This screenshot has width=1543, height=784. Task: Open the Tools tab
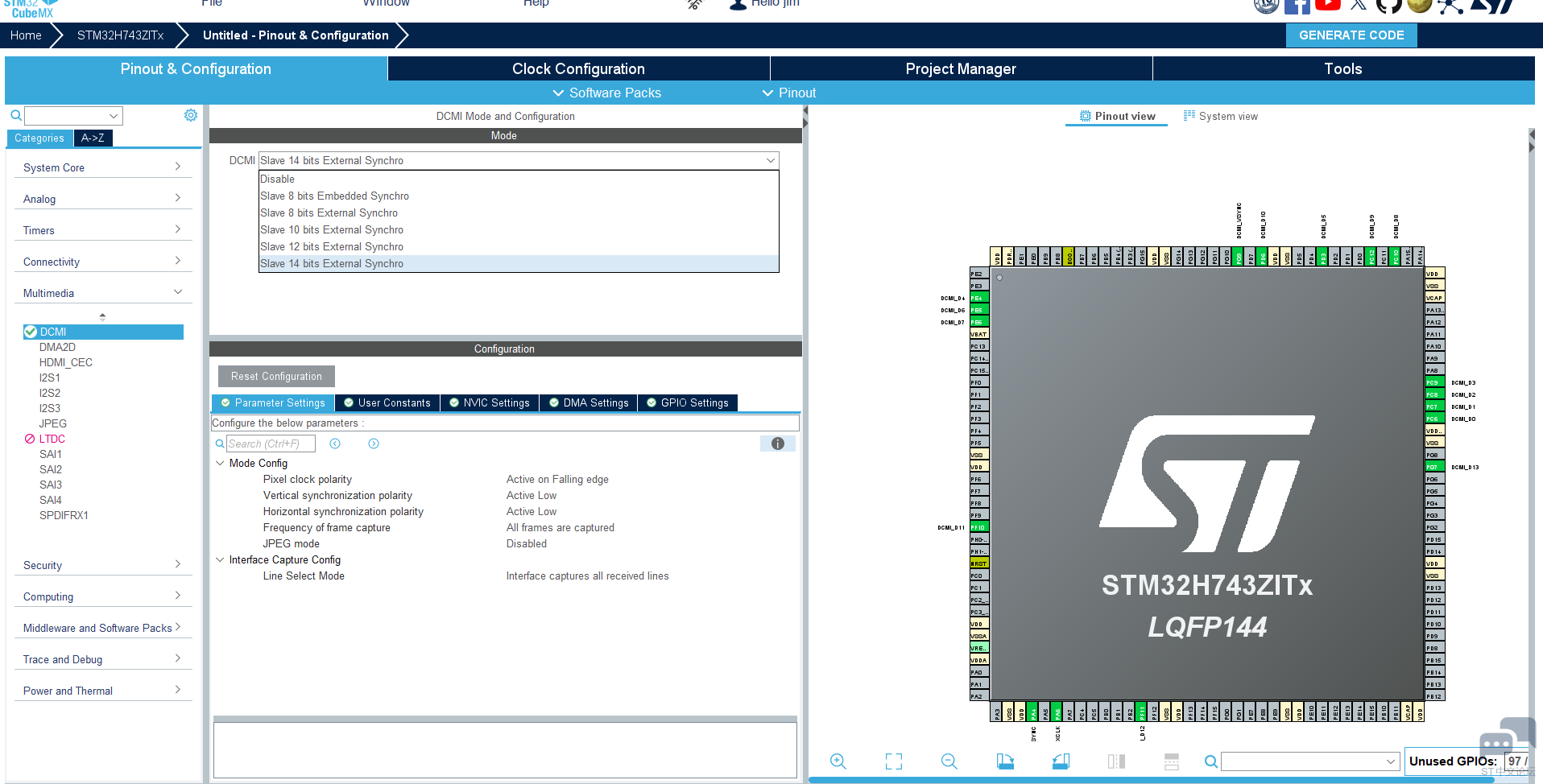1343,68
